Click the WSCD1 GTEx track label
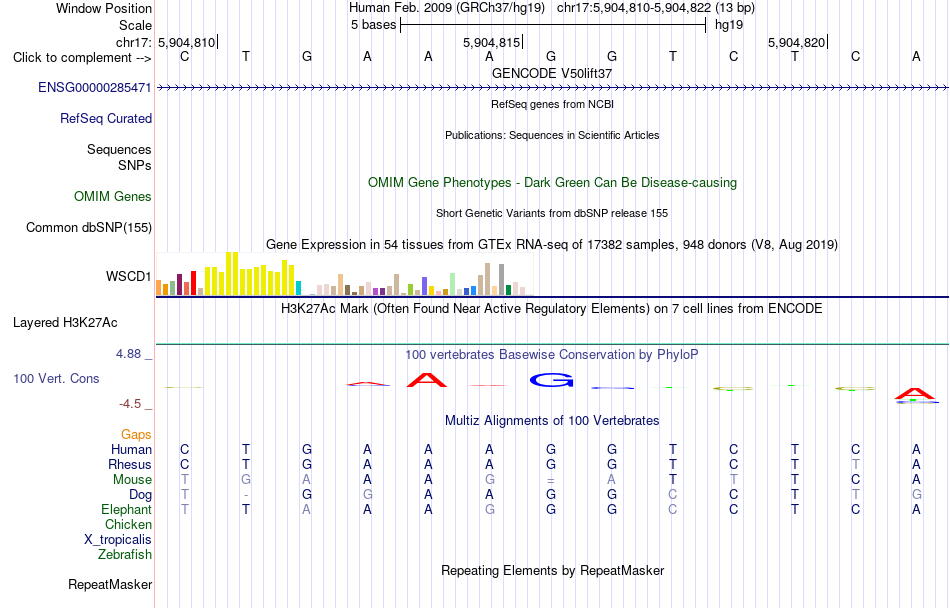 tap(128, 277)
